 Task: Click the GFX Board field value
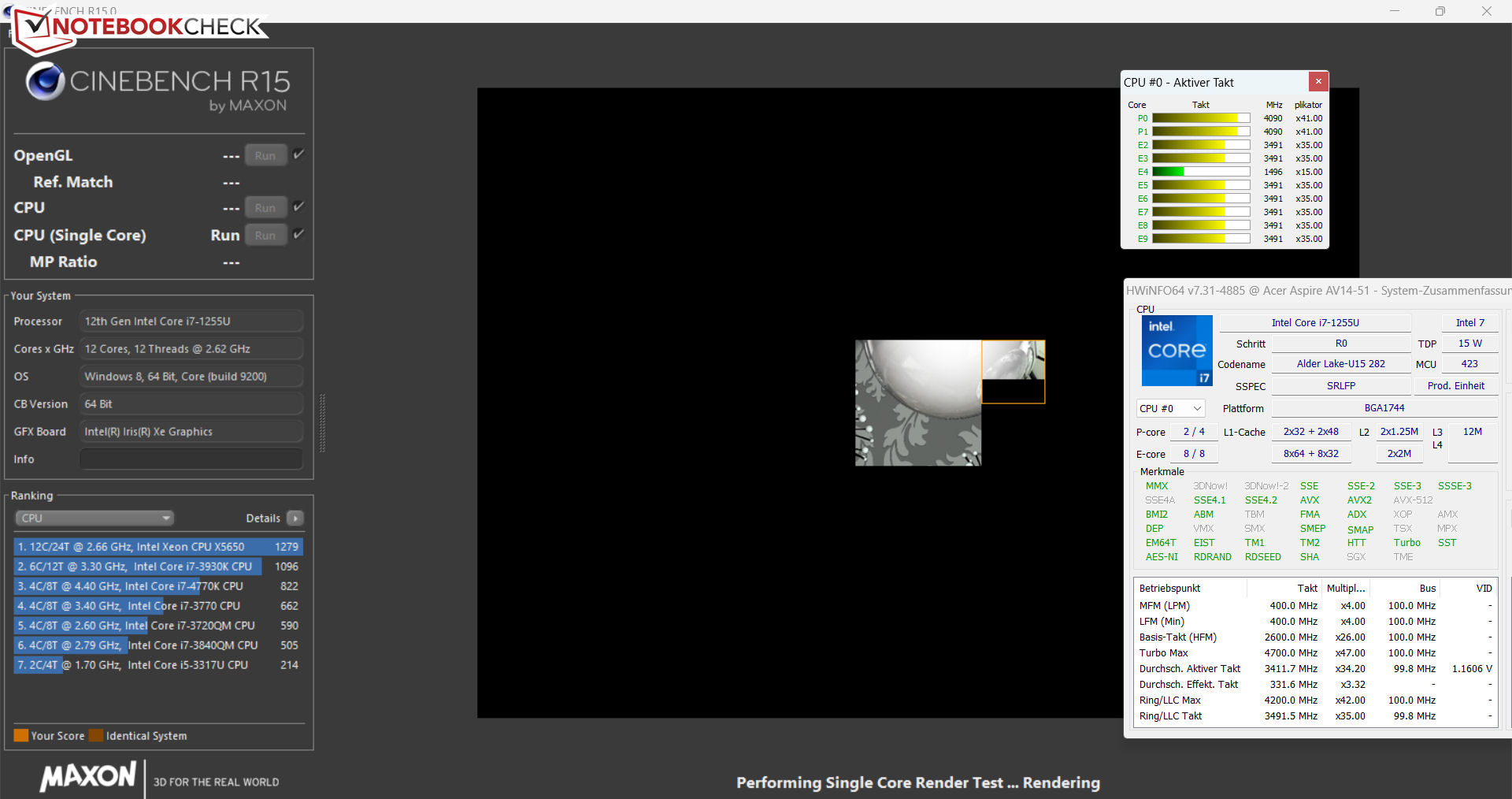[x=191, y=431]
